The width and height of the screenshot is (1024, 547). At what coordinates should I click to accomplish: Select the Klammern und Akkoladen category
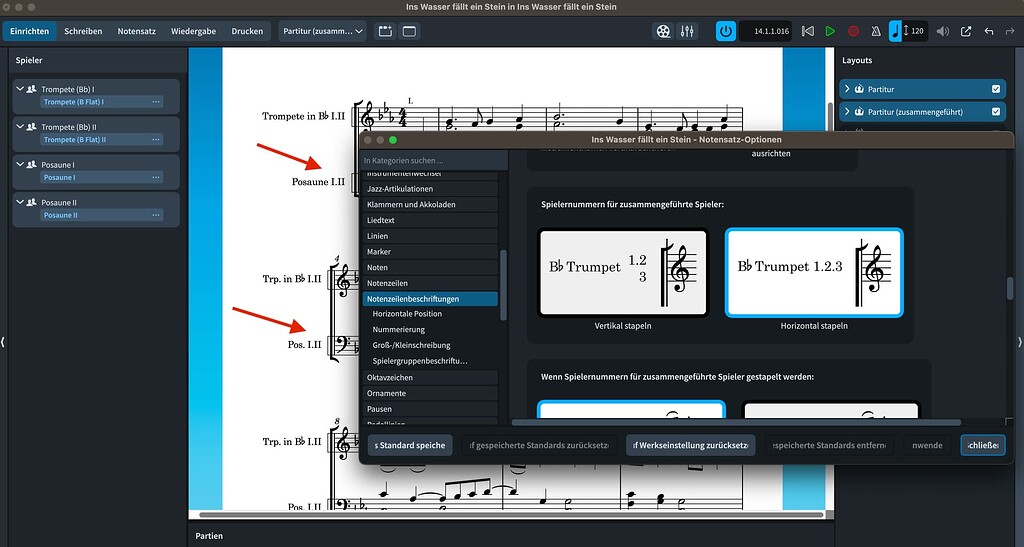(430, 204)
